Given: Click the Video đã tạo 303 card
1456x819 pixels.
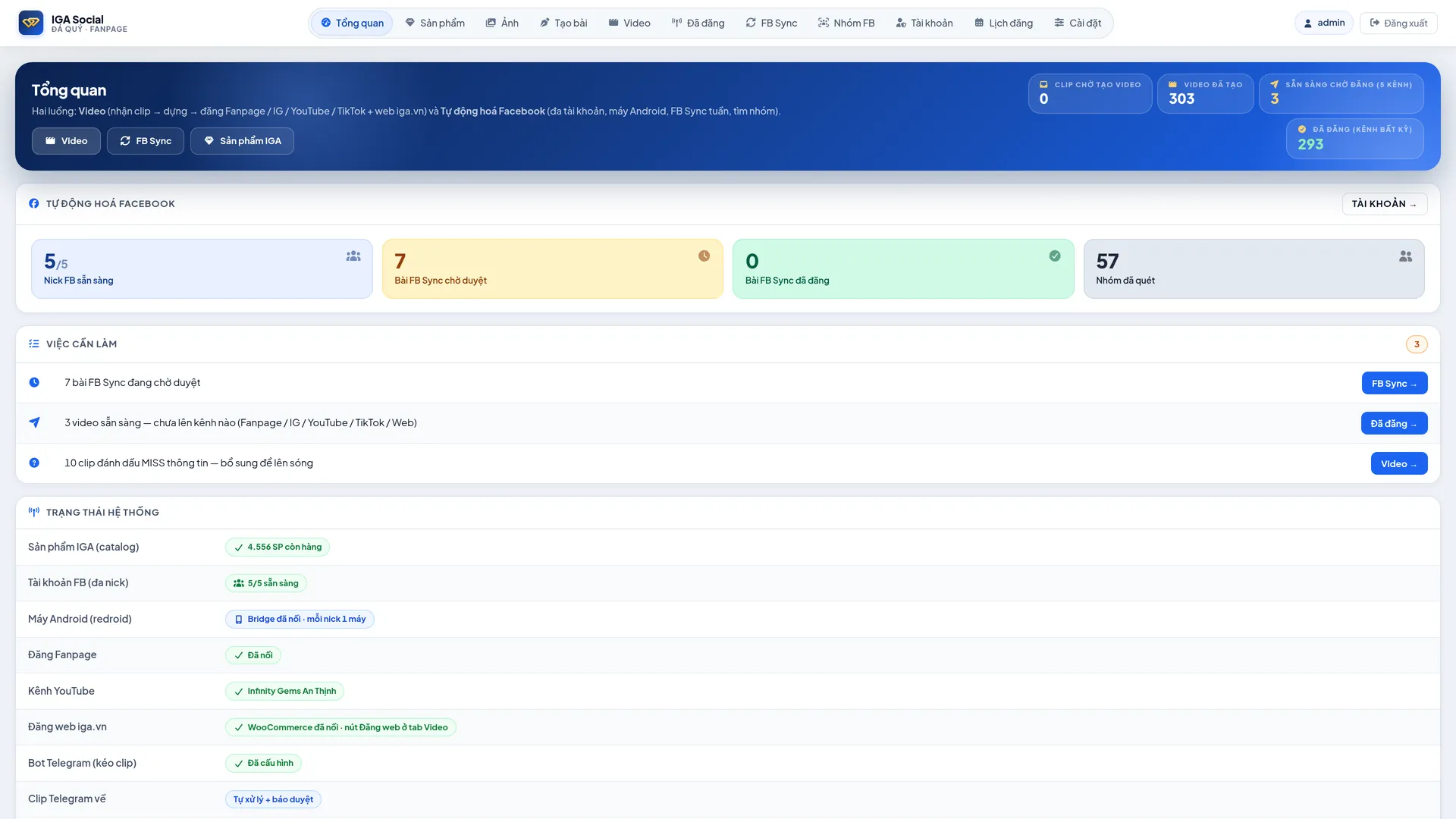Looking at the screenshot, I should 1205,93.
